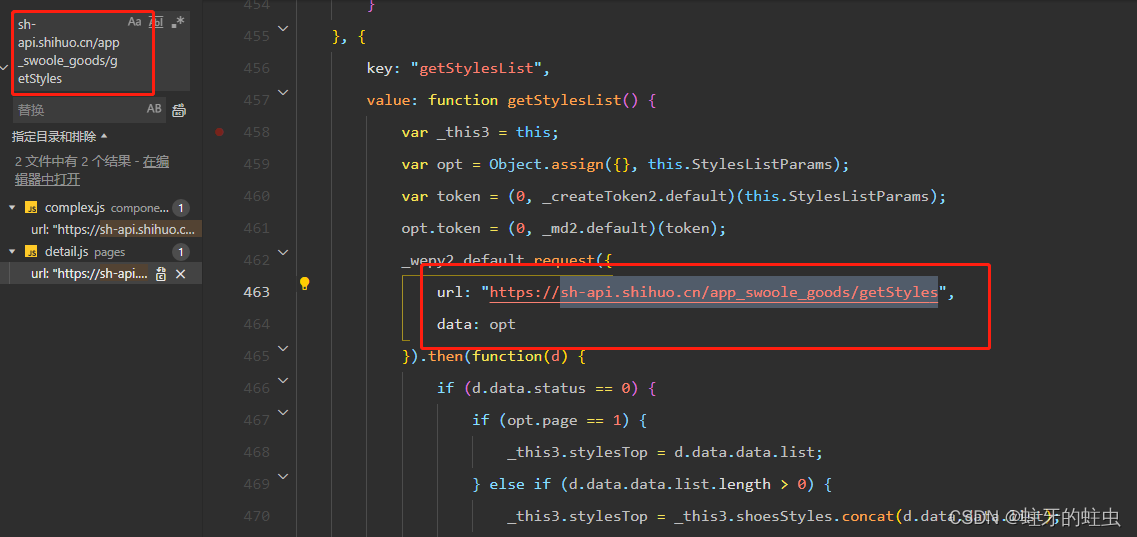Click the "getStylesList" key string on line 456

tap(476, 68)
